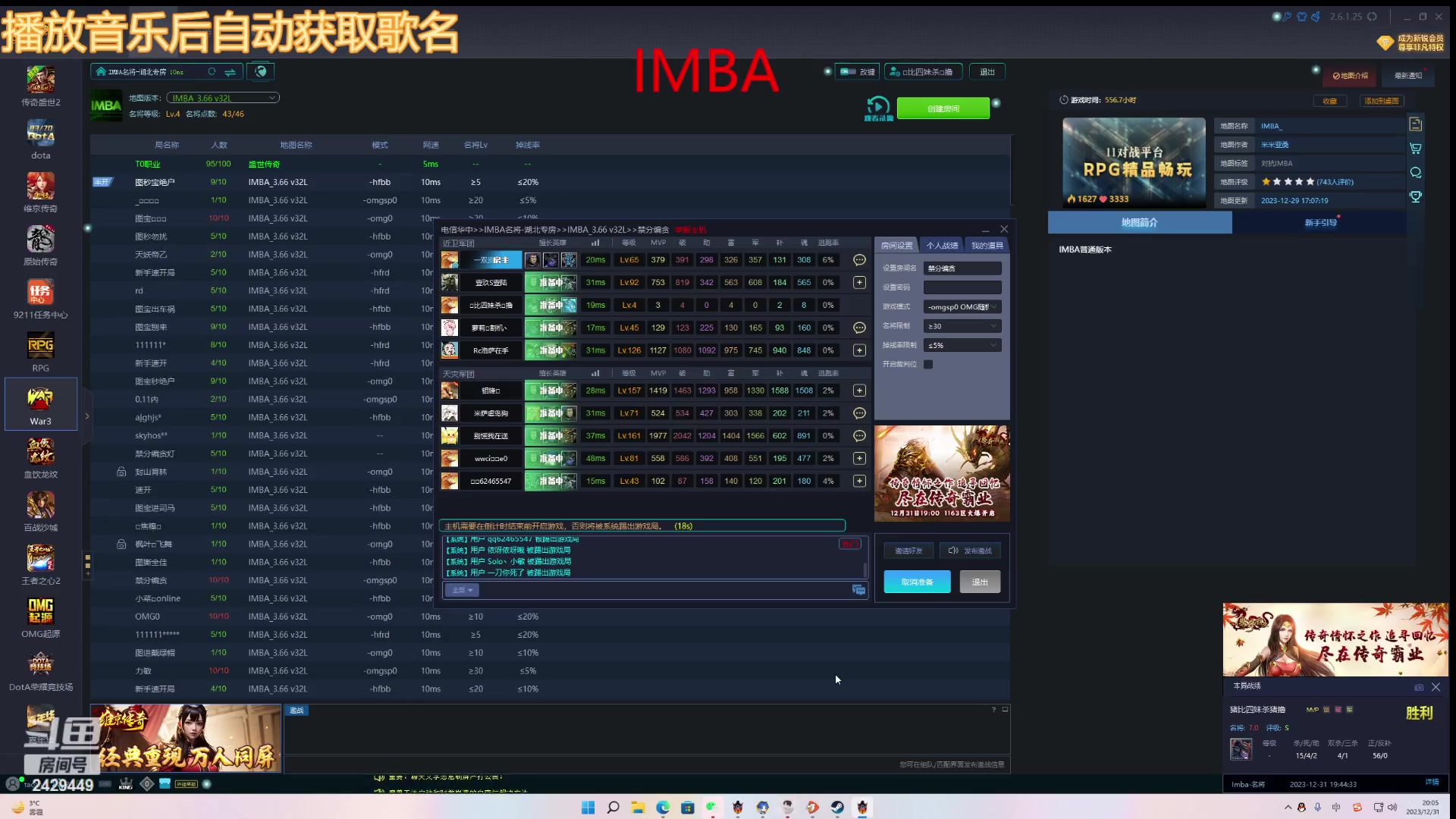This screenshot has height=819, width=1456.
Task: Open chat bubble icon for 米萨虐狗狗 row
Action: tap(859, 413)
